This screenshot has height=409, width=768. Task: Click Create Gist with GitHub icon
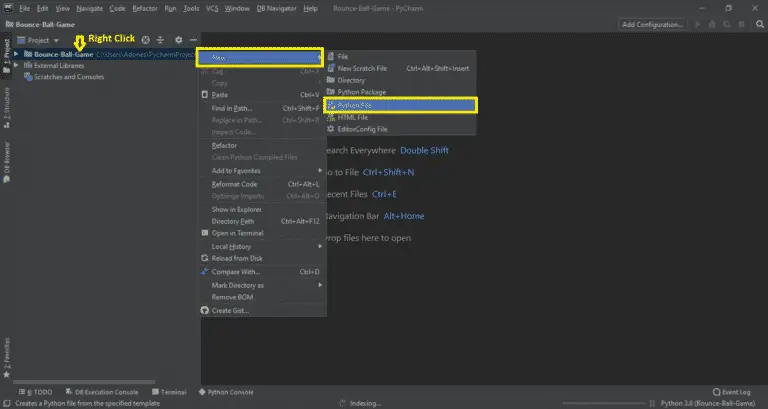pyautogui.click(x=230, y=310)
